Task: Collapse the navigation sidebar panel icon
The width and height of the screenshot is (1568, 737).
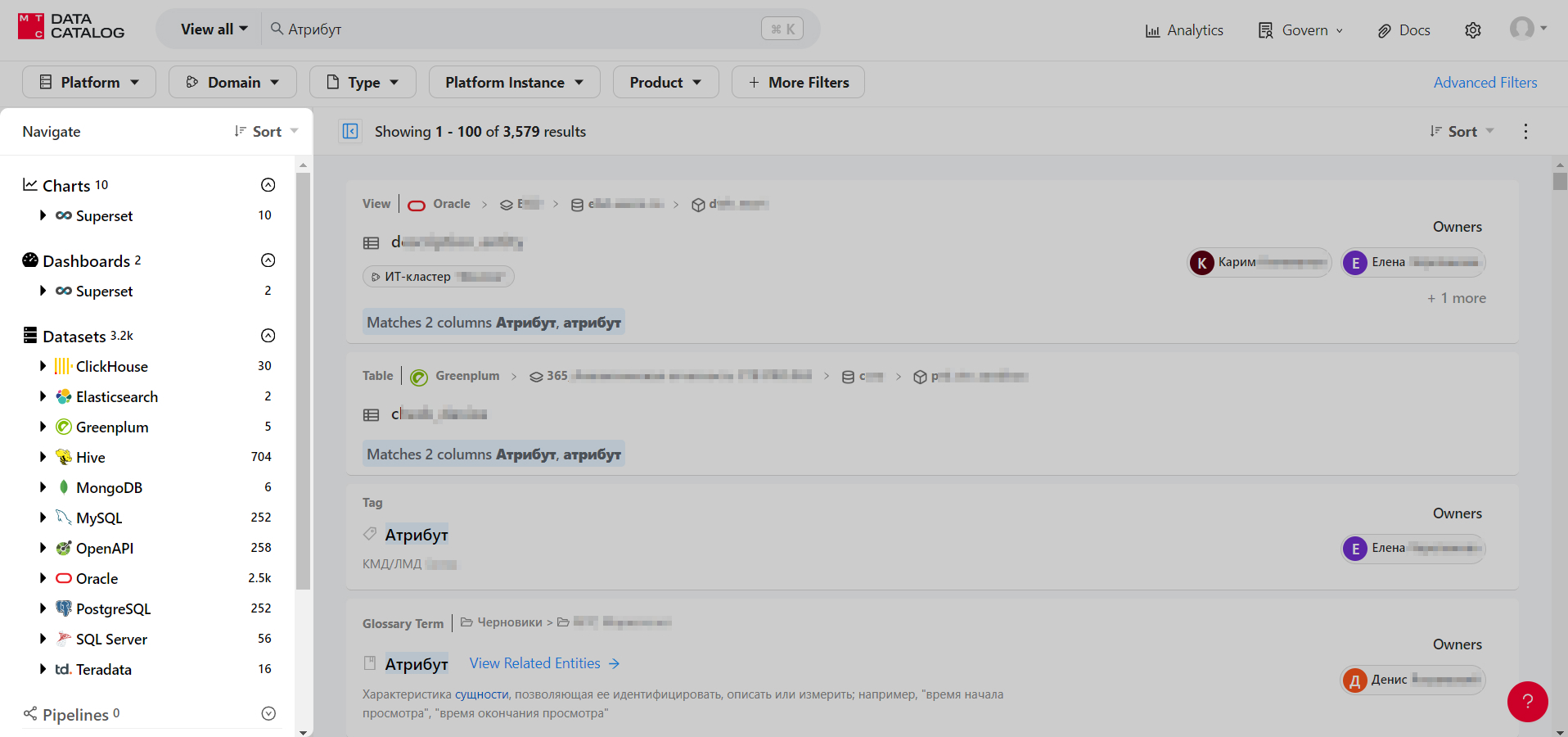Action: (x=350, y=131)
